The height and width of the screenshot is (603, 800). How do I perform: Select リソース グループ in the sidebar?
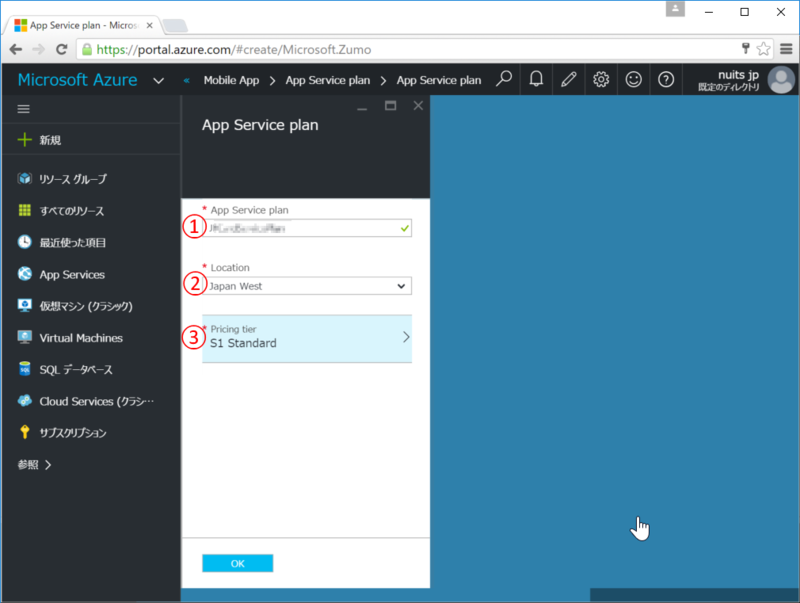(73, 179)
